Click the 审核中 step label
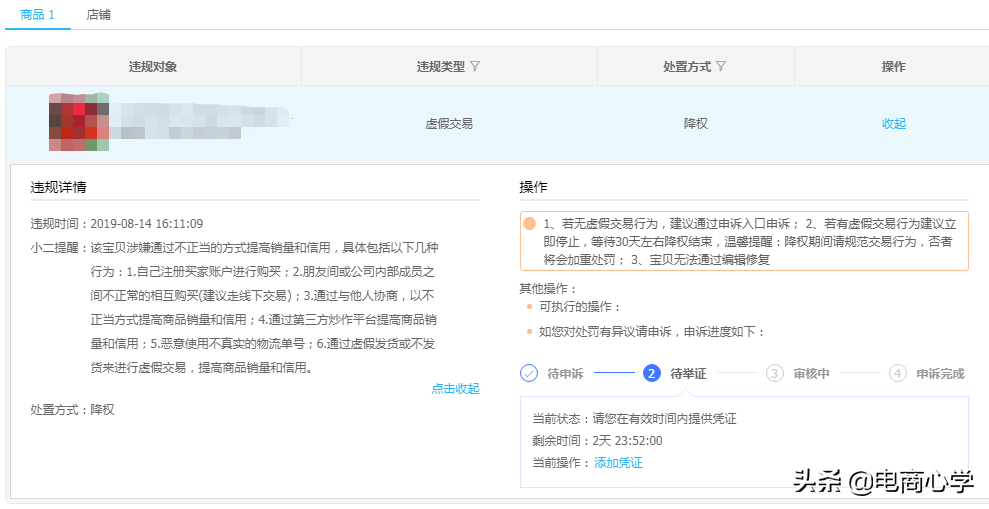Image resolution: width=989 pixels, height=509 pixels. (x=811, y=374)
